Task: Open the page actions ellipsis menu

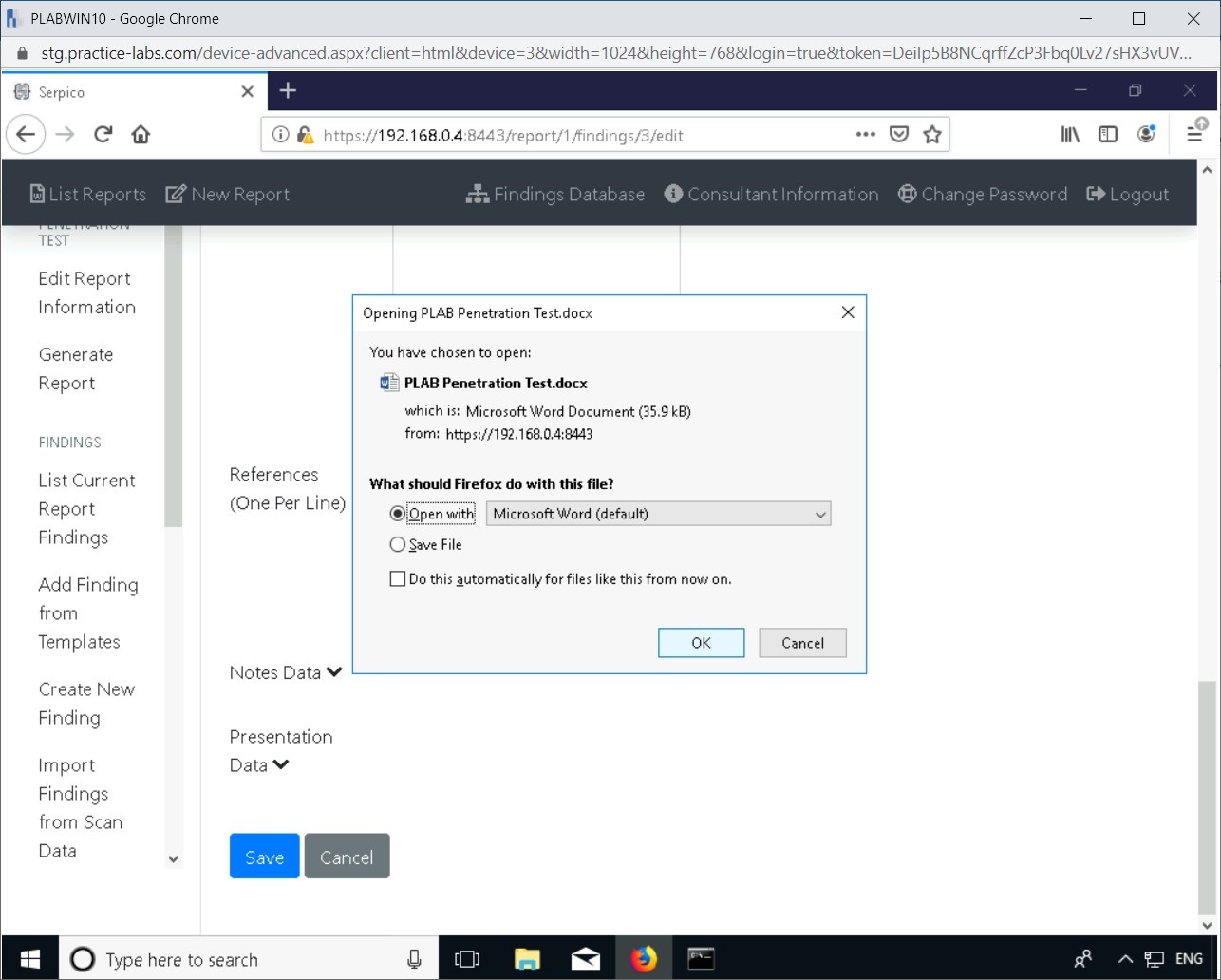Action: point(865,135)
